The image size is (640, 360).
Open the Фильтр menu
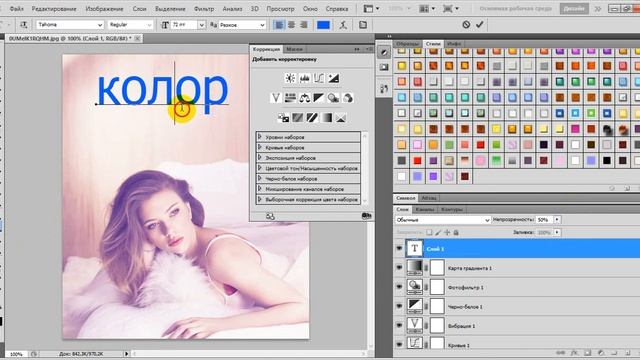tap(204, 9)
